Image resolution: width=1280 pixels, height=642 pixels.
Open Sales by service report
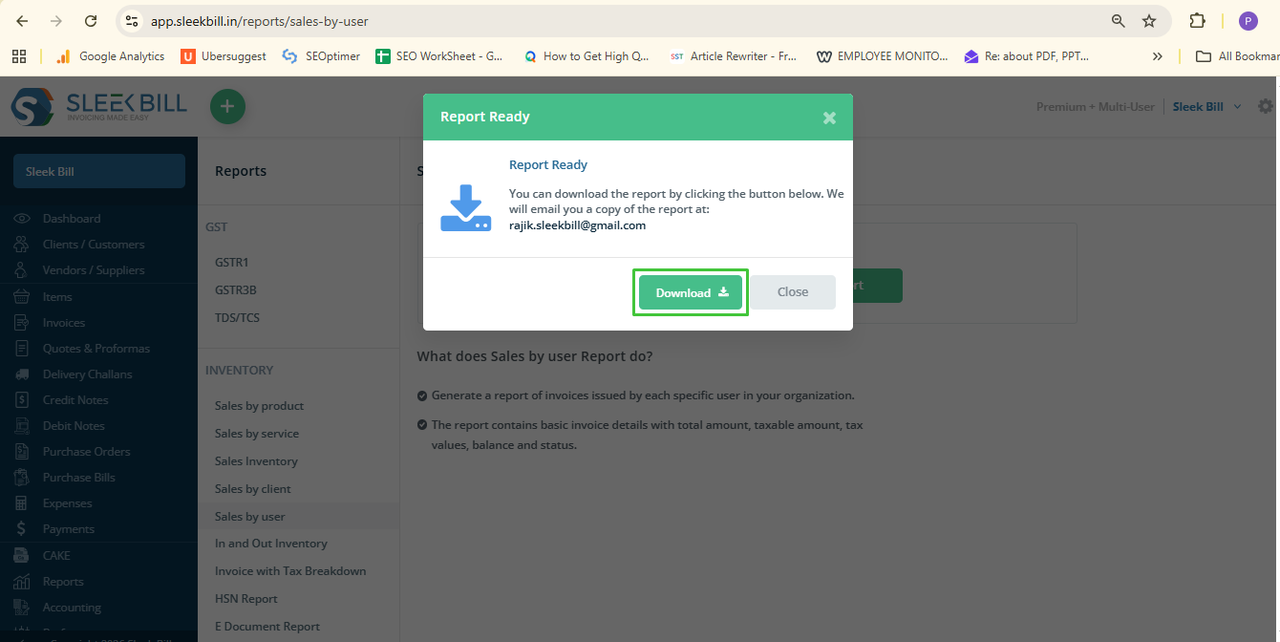[x=257, y=433]
